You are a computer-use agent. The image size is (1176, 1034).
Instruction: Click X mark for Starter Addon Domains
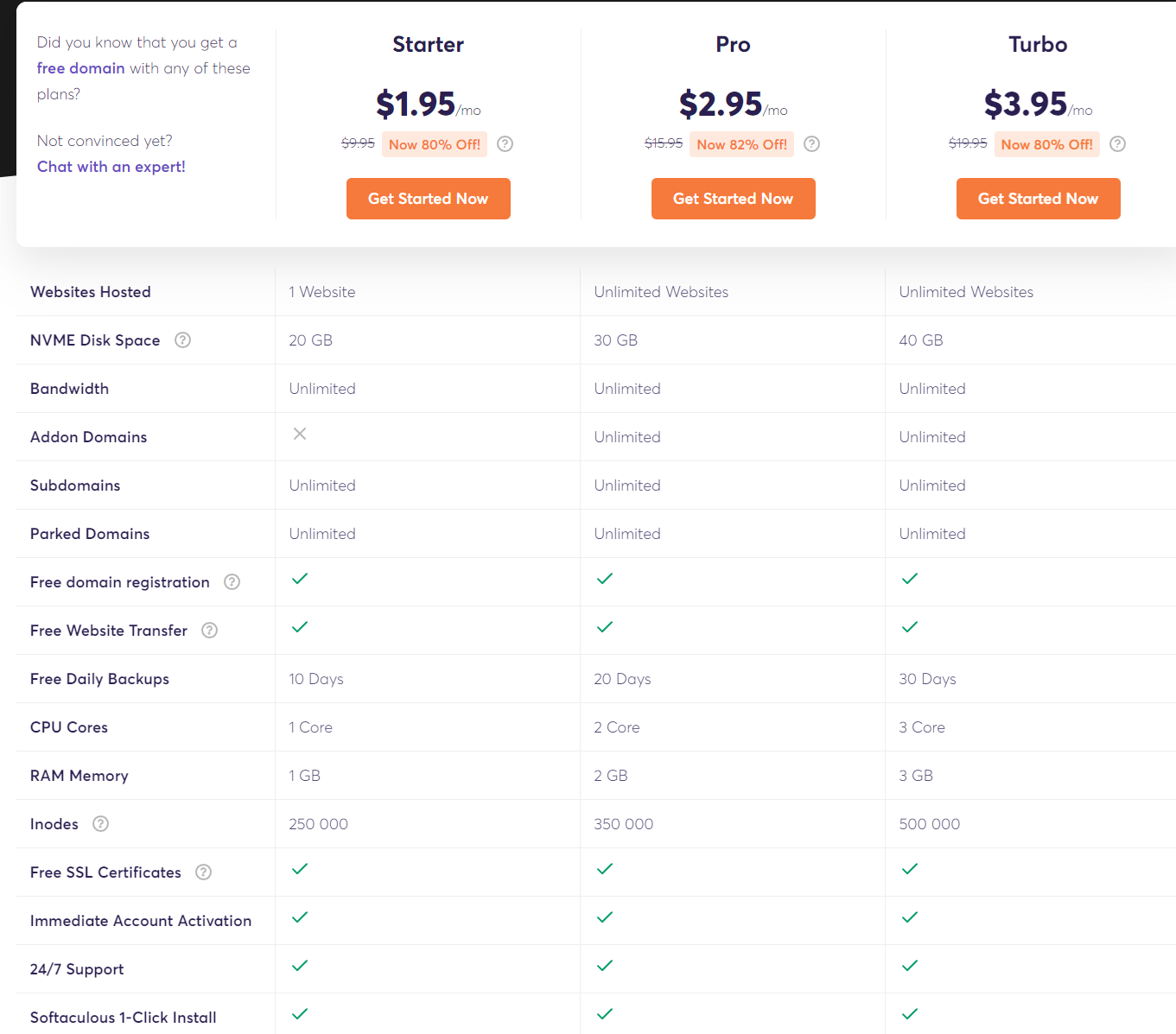pos(300,434)
